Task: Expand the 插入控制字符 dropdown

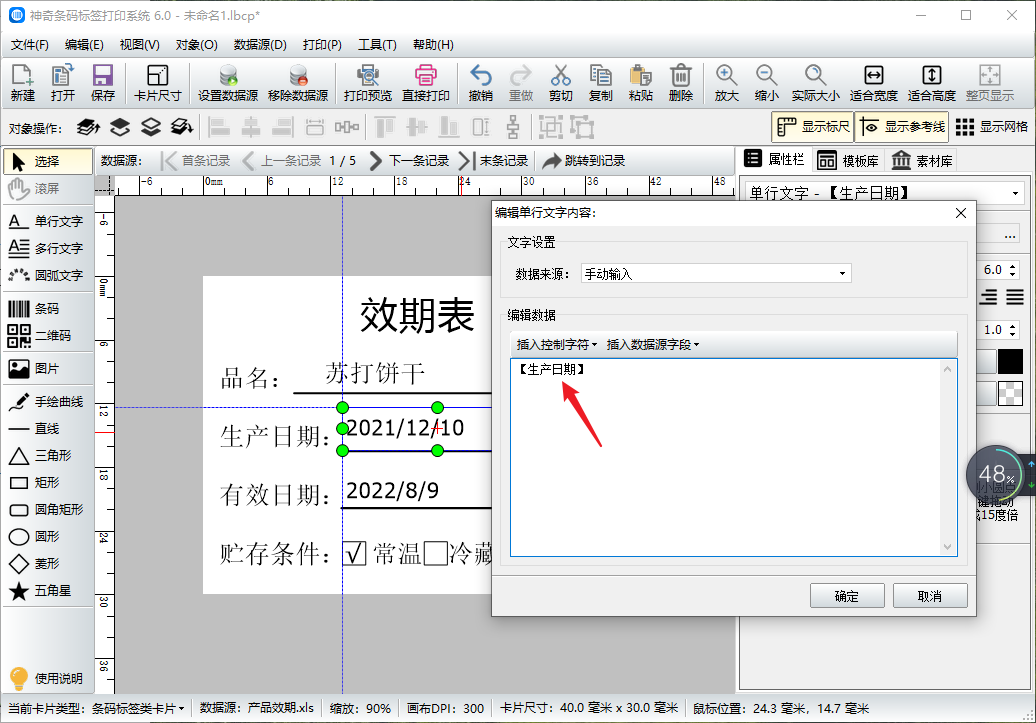Action: click(x=556, y=344)
